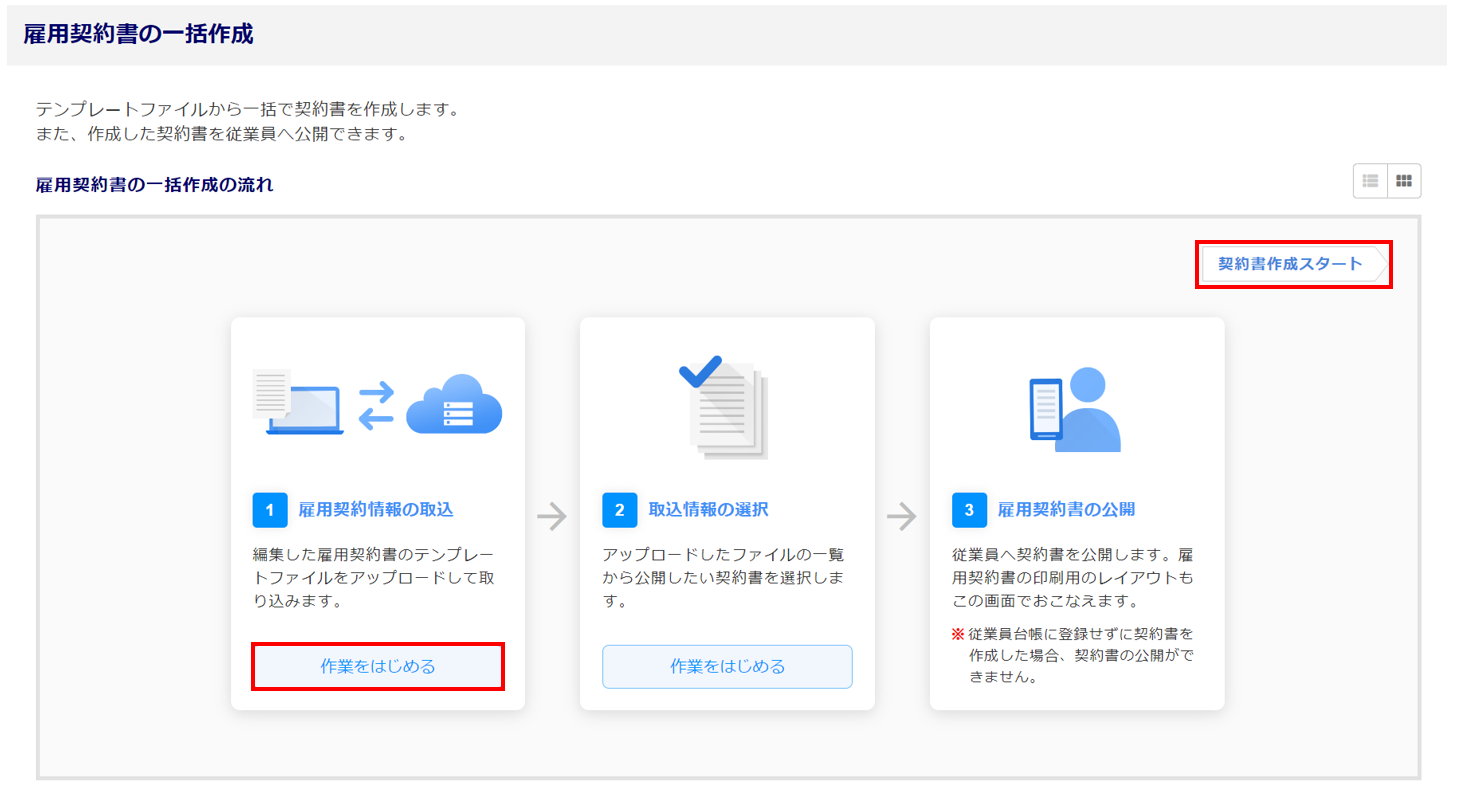This screenshot has height=793, width=1457.
Task: Start work under 取込情報の選択 card
Action: click(727, 667)
